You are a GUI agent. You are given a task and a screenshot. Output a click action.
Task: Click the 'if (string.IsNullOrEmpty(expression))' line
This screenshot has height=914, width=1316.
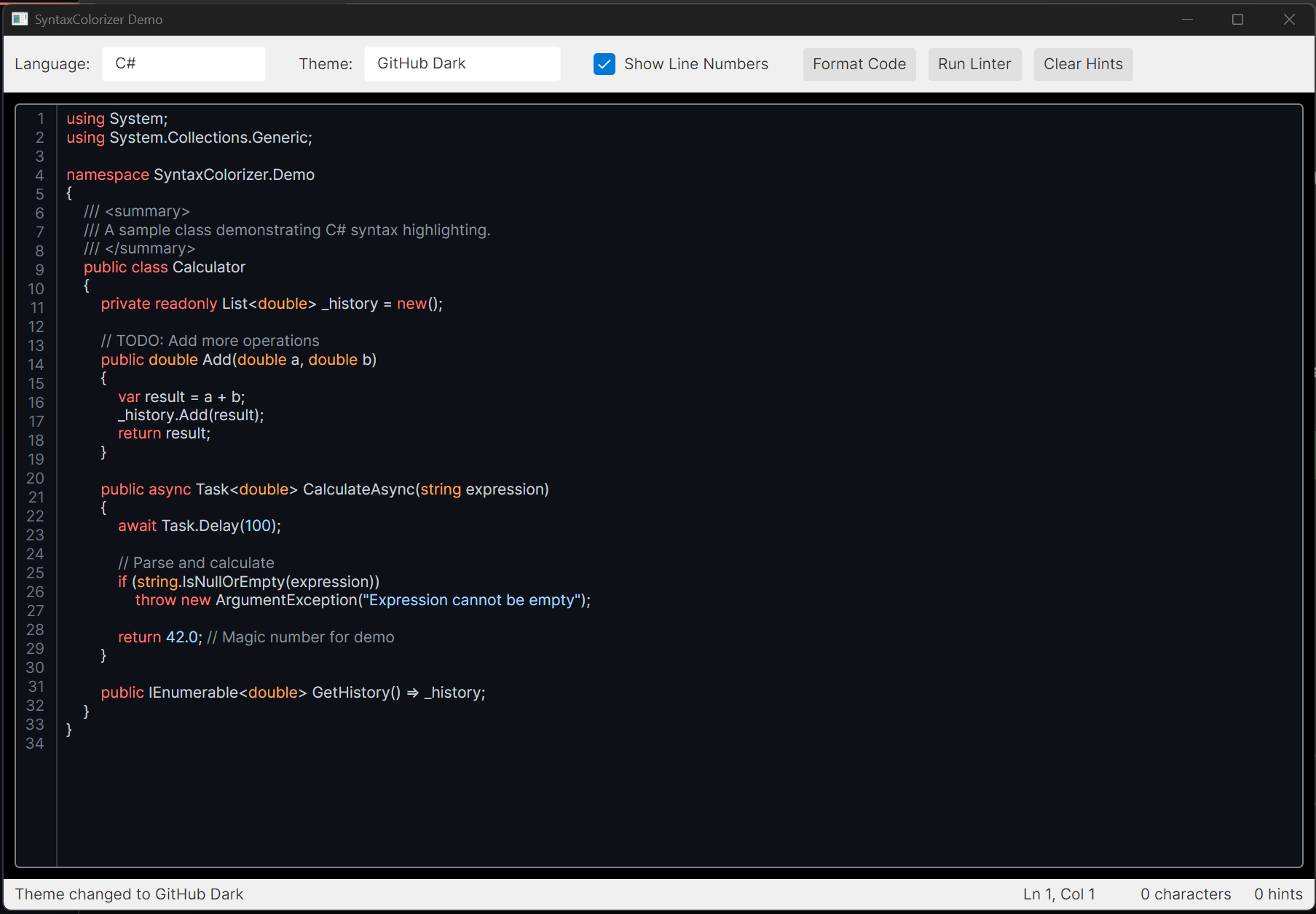click(249, 582)
